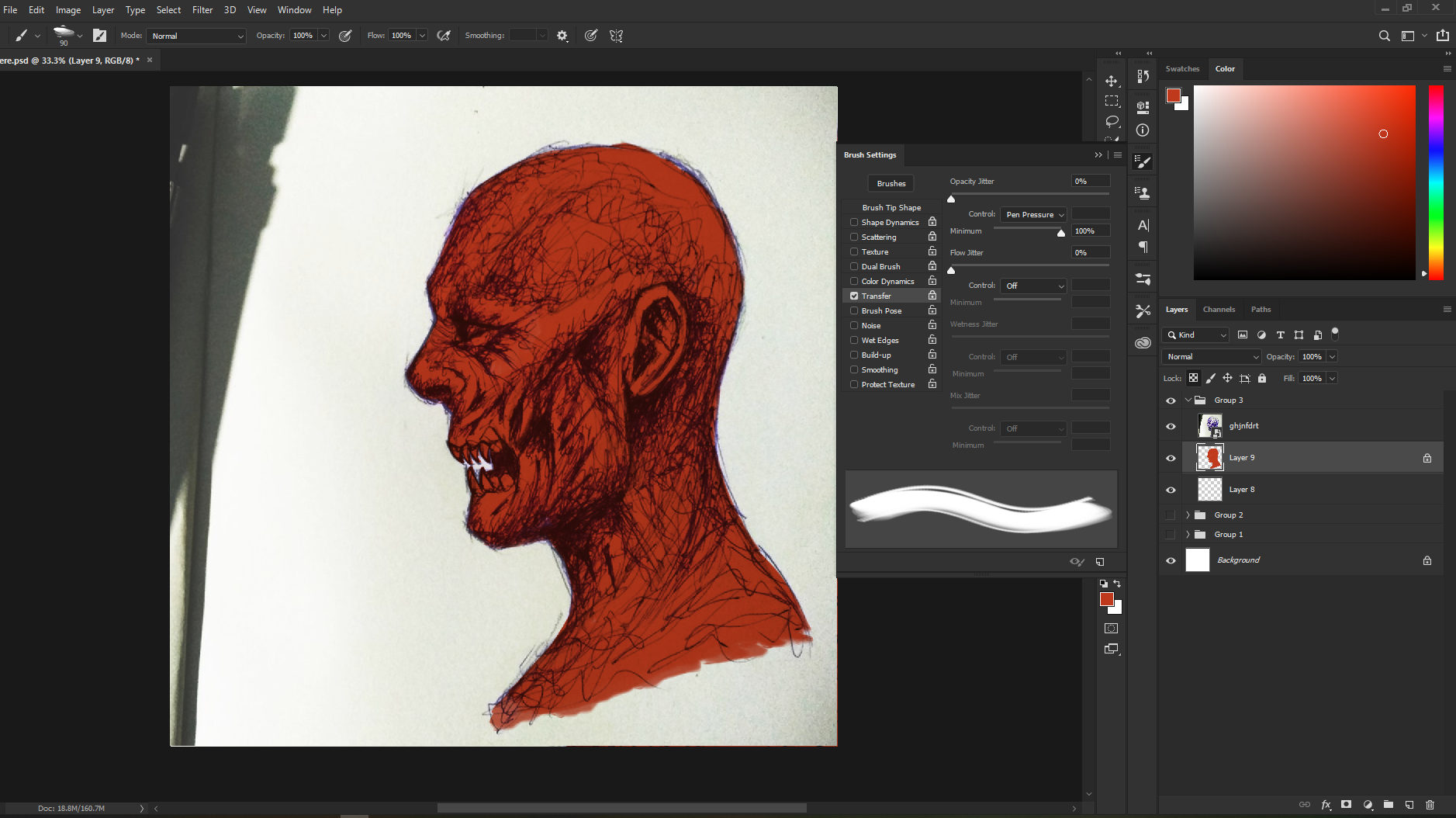Hide the Background layer eye icon

point(1171,560)
